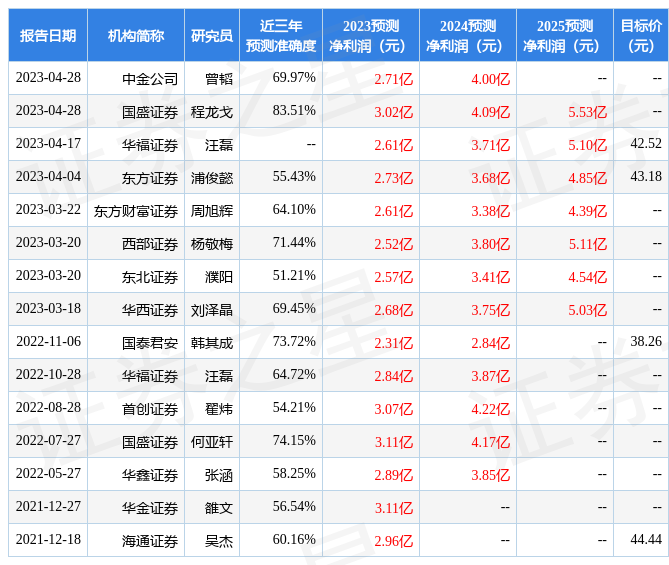Screen dimensions: 669x565
Task: Click the 机构简称 column header
Action: click(x=136, y=35)
